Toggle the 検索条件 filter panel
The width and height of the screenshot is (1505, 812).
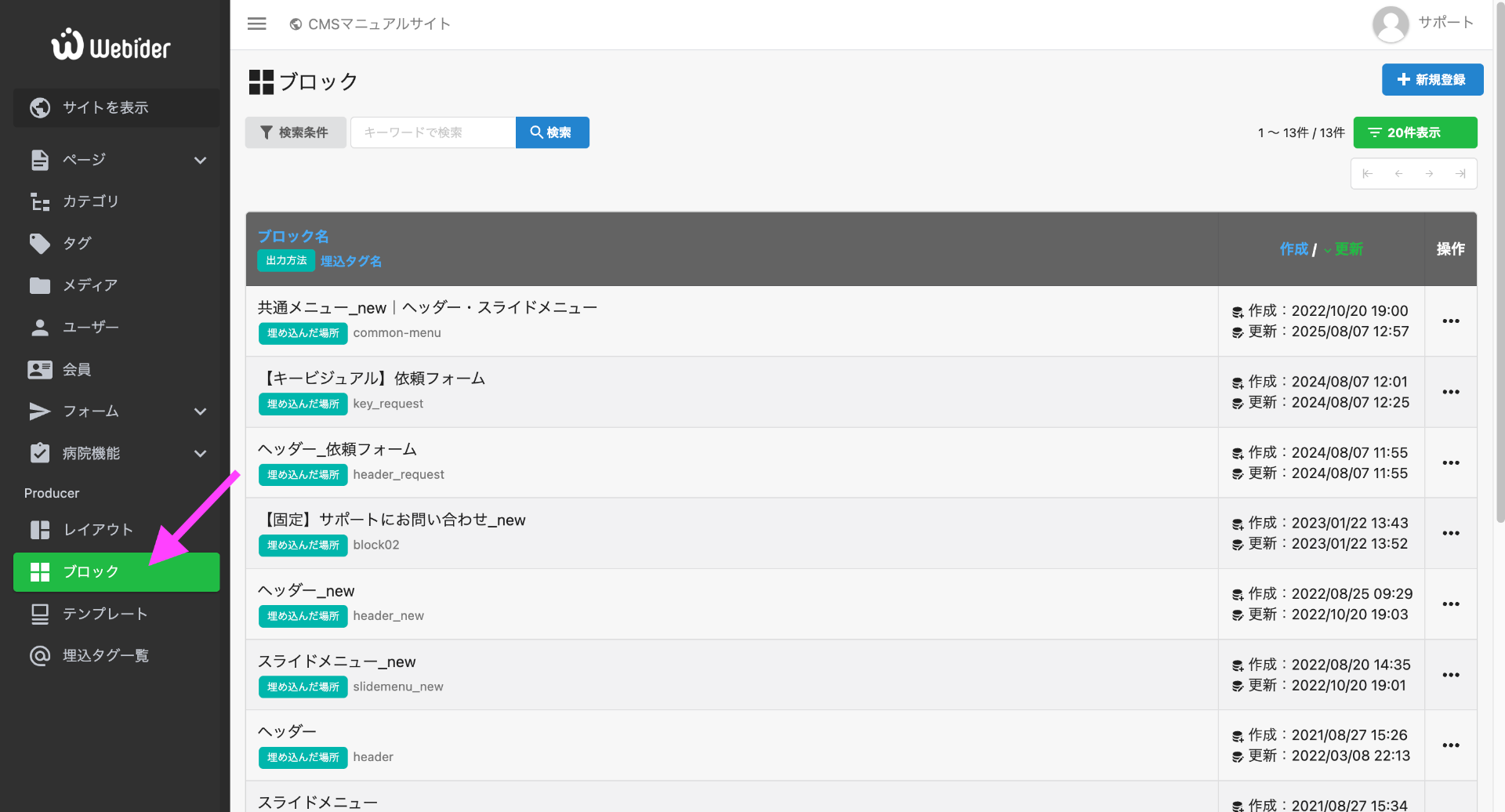296,132
